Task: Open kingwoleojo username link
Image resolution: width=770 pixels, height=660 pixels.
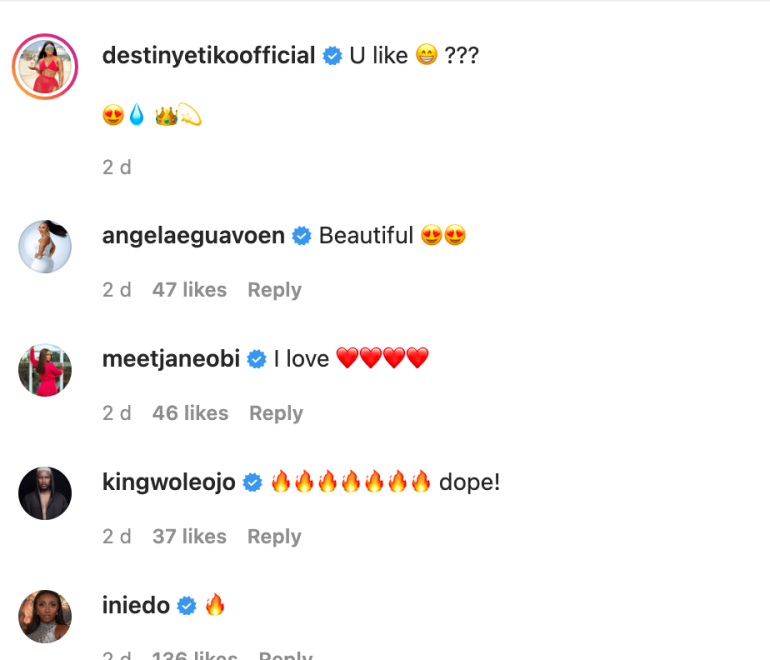Action: (169, 482)
